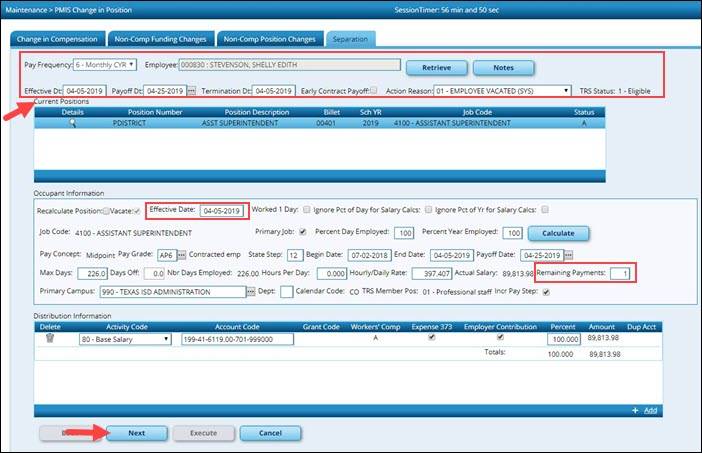The width and height of the screenshot is (702, 453).
Task: Click the plus icon beside Add
Action: (634, 410)
